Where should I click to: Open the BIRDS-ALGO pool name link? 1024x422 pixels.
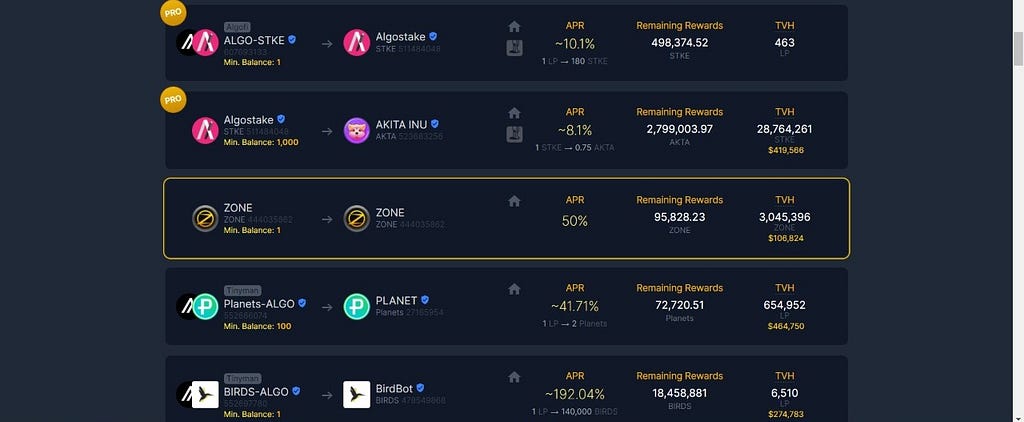point(256,392)
